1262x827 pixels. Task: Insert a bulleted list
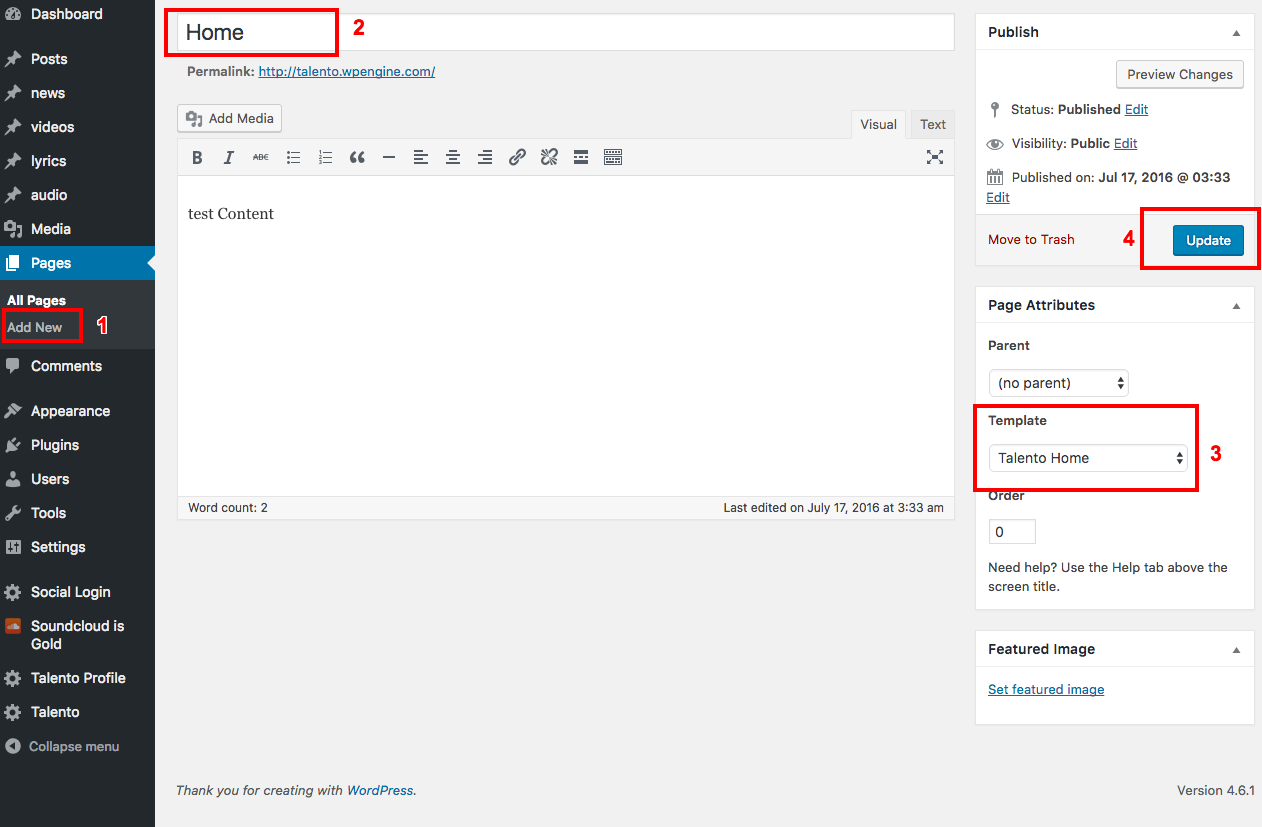293,157
